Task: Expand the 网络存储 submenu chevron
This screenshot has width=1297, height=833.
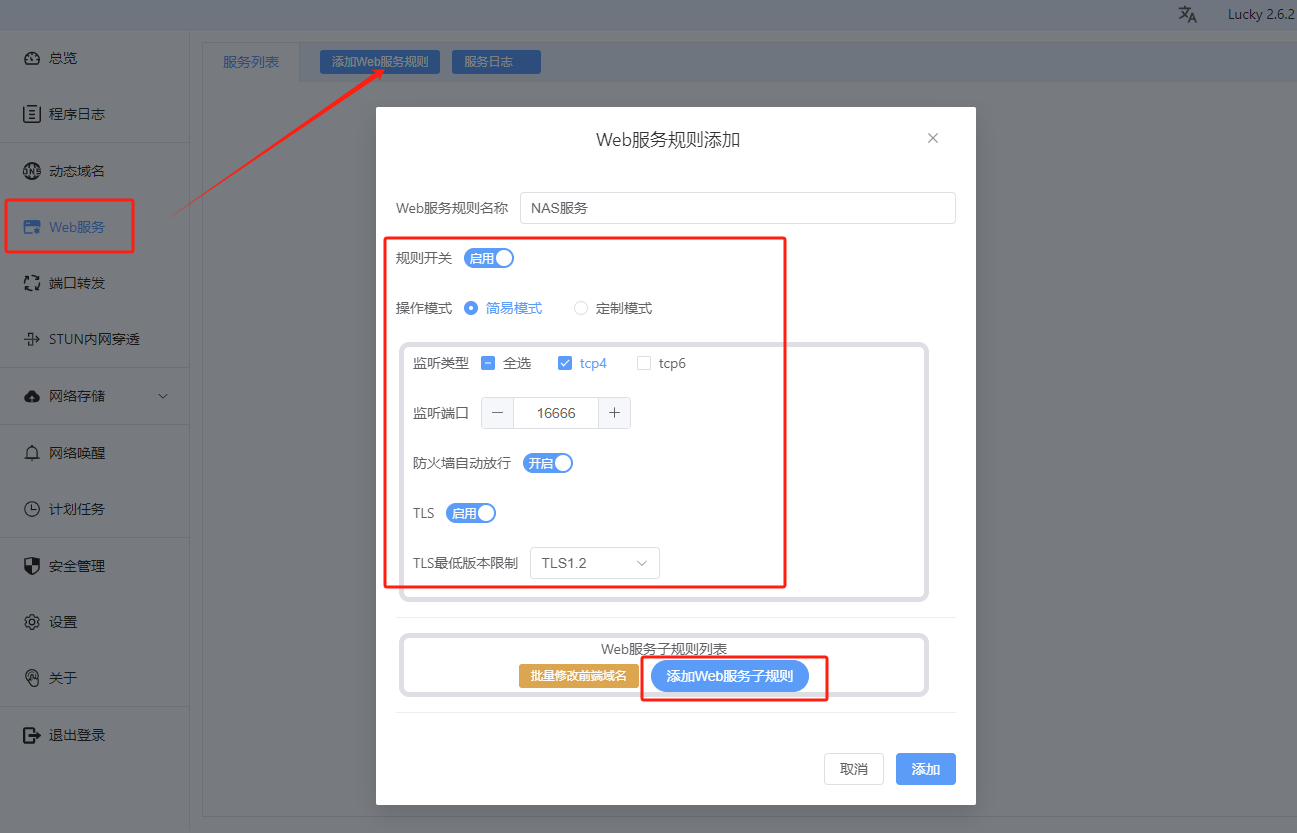Action: (x=164, y=396)
